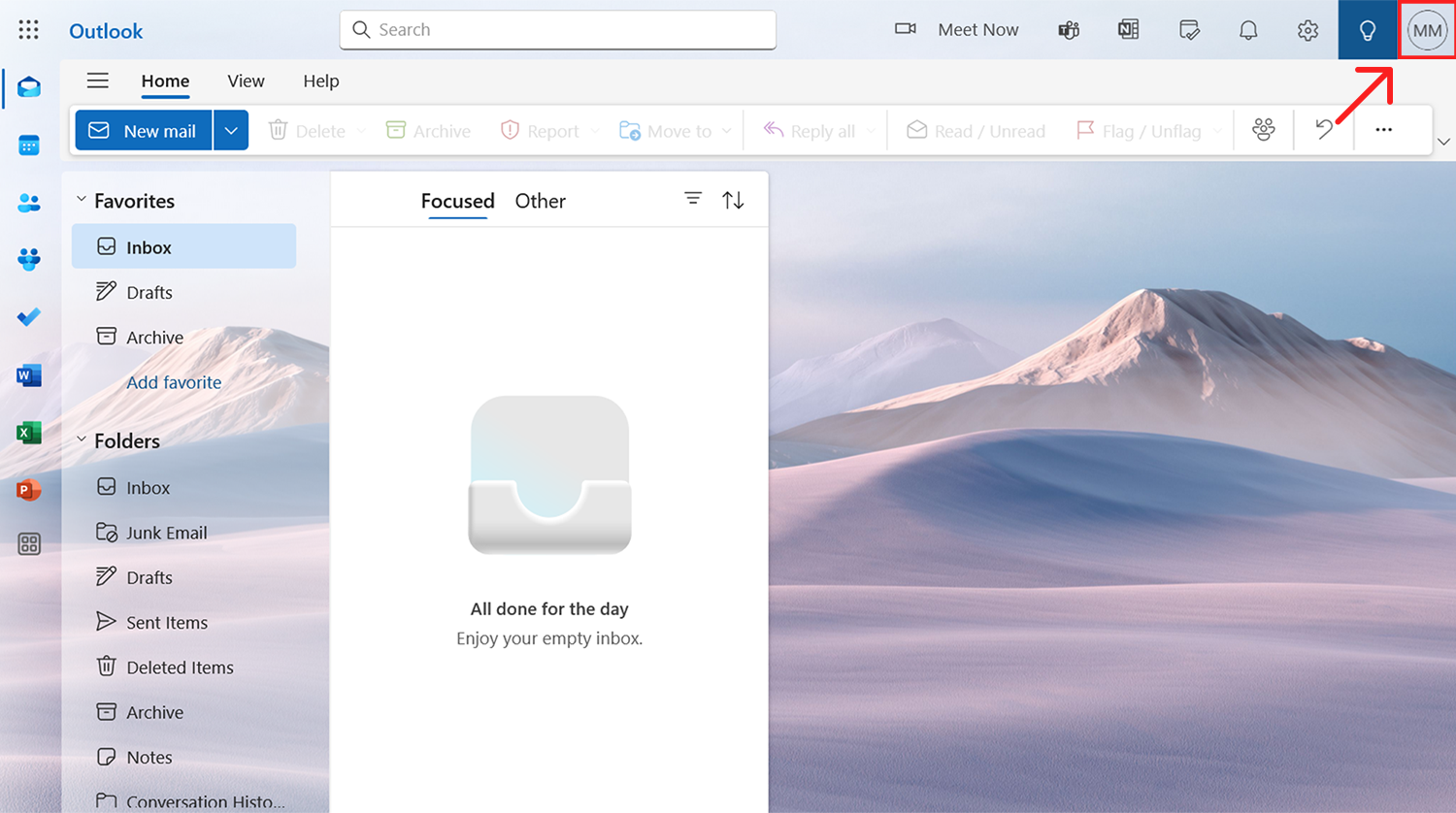
Task: Open OneNote feed icon in header
Action: (1128, 30)
